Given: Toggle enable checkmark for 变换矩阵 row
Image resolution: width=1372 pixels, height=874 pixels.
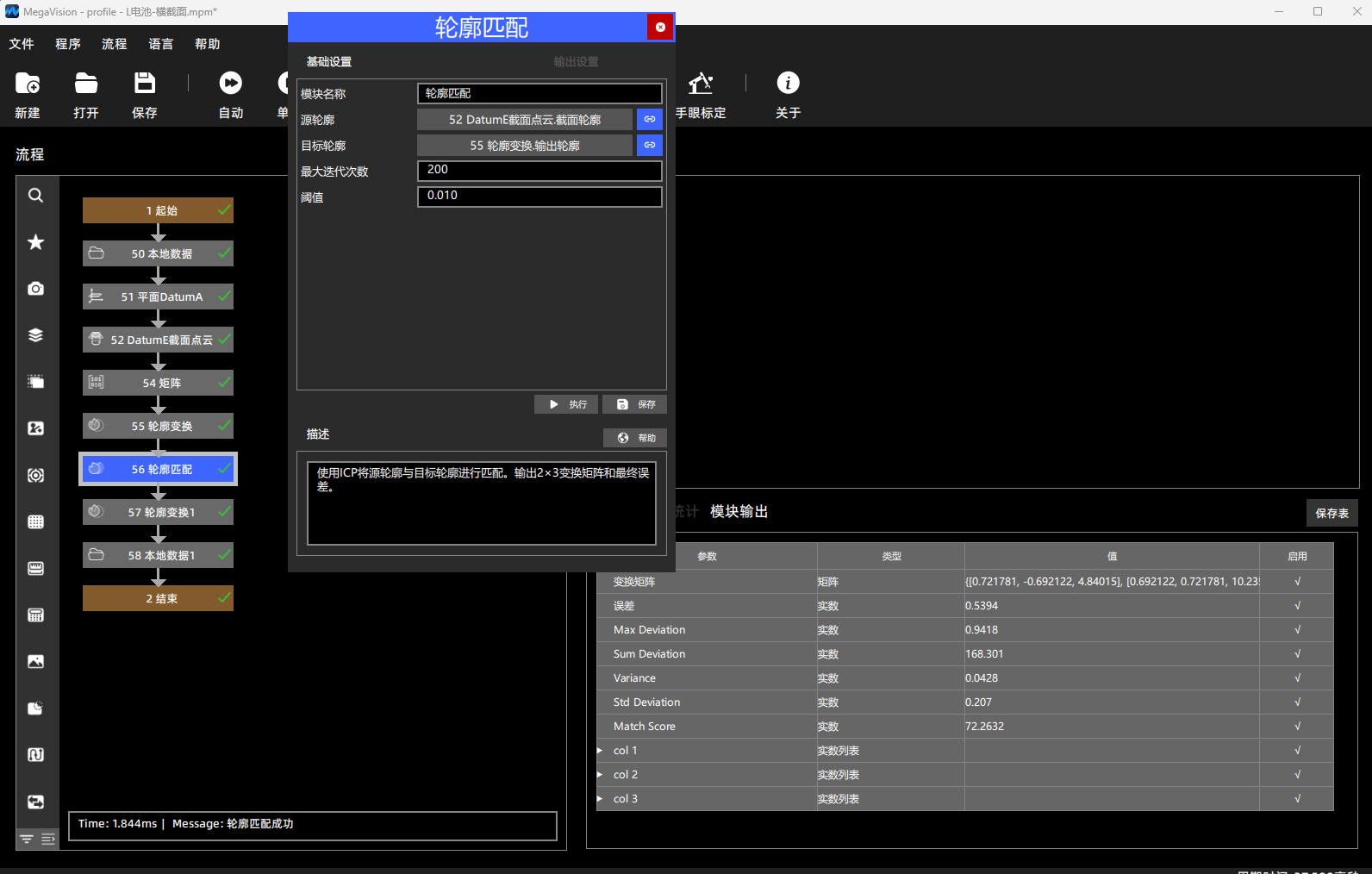Looking at the screenshot, I should point(1297,582).
